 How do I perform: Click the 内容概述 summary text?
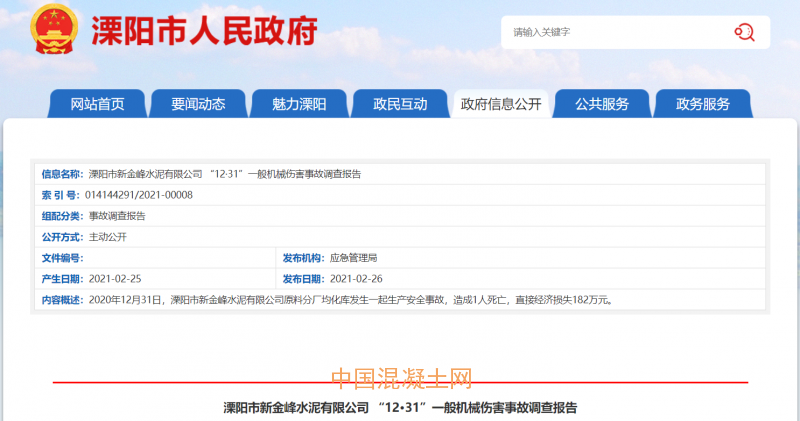click(x=349, y=300)
